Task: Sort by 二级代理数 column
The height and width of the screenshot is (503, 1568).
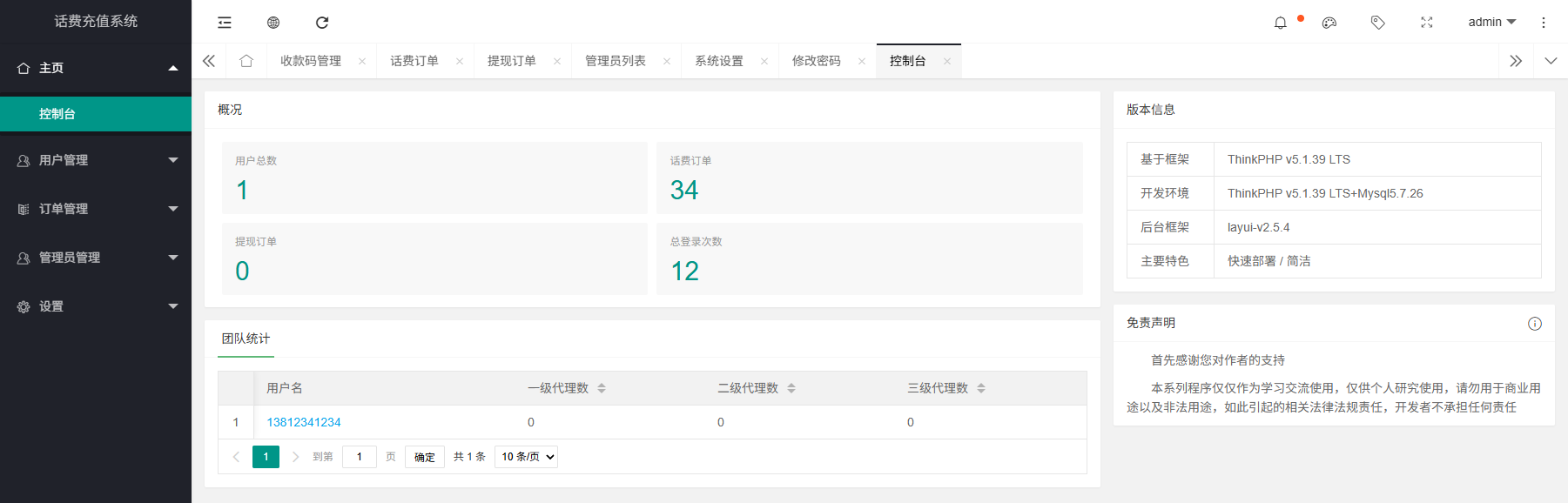Action: tap(791, 388)
